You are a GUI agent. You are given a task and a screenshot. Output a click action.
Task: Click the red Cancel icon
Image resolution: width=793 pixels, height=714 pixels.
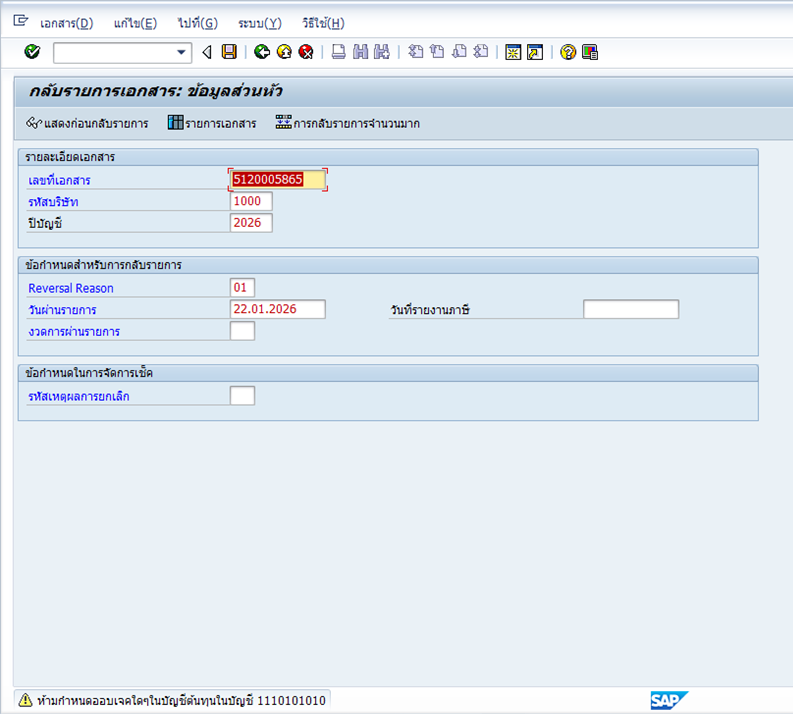pyautogui.click(x=306, y=52)
